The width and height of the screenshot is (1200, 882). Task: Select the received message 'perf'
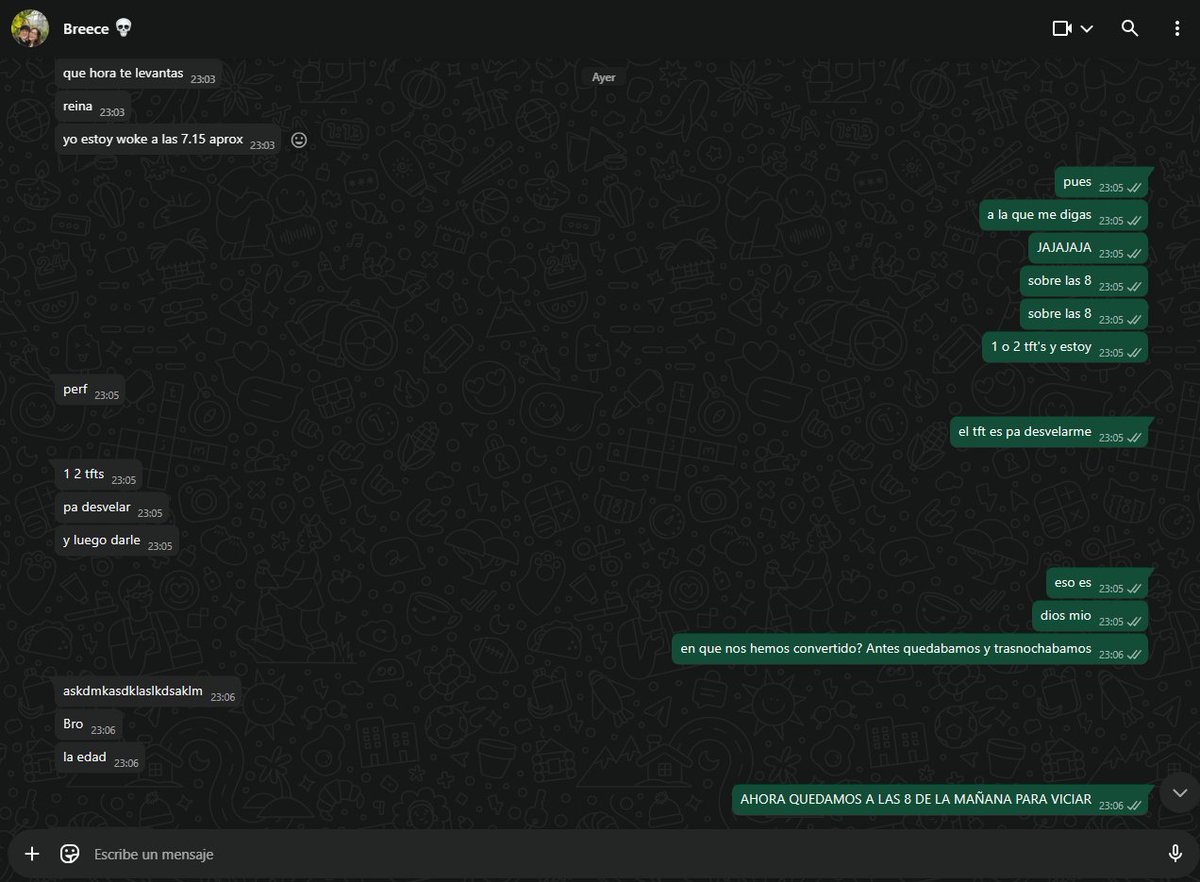(91, 390)
